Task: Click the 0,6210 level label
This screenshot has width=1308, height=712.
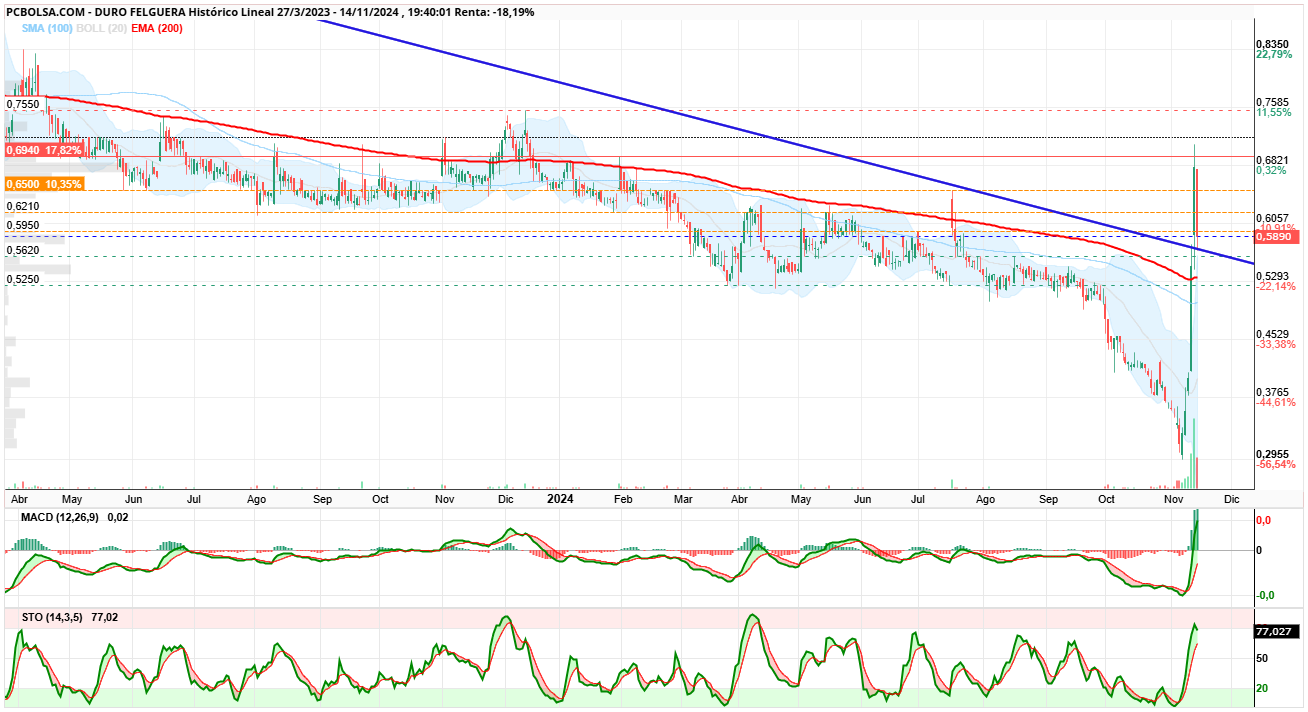Action: 22,206
